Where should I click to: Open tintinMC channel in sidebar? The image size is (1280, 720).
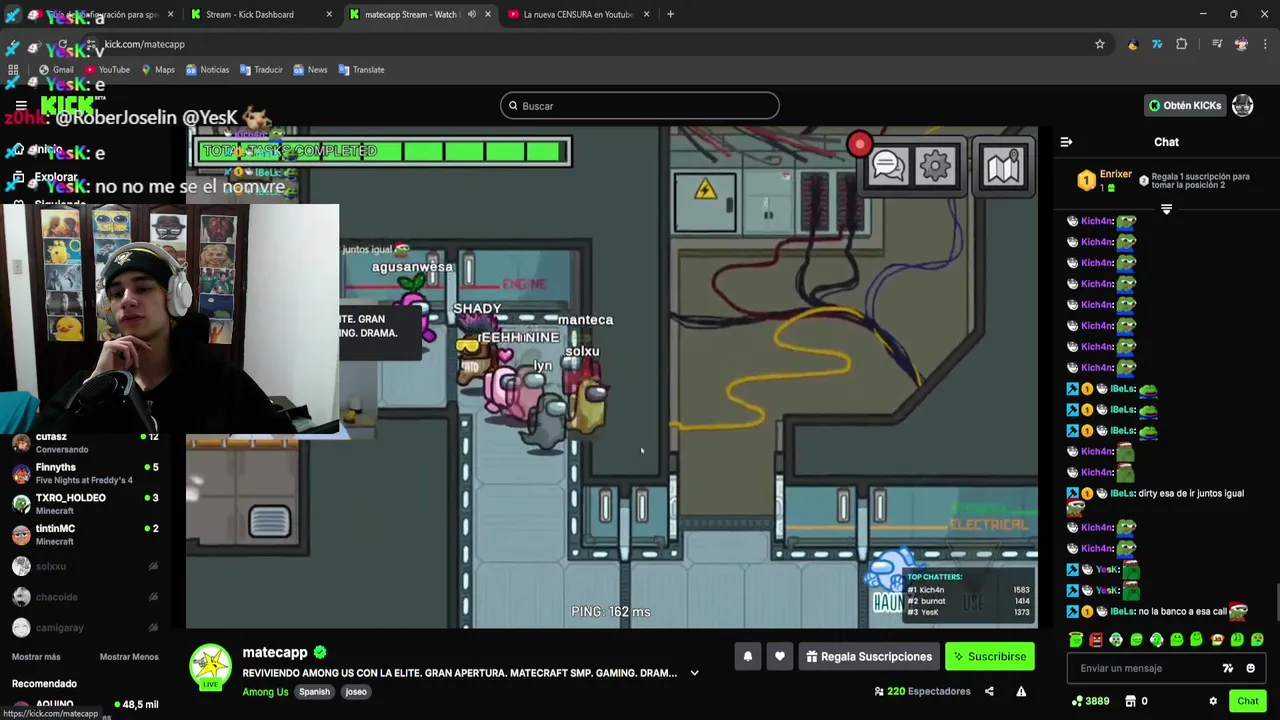click(x=85, y=534)
